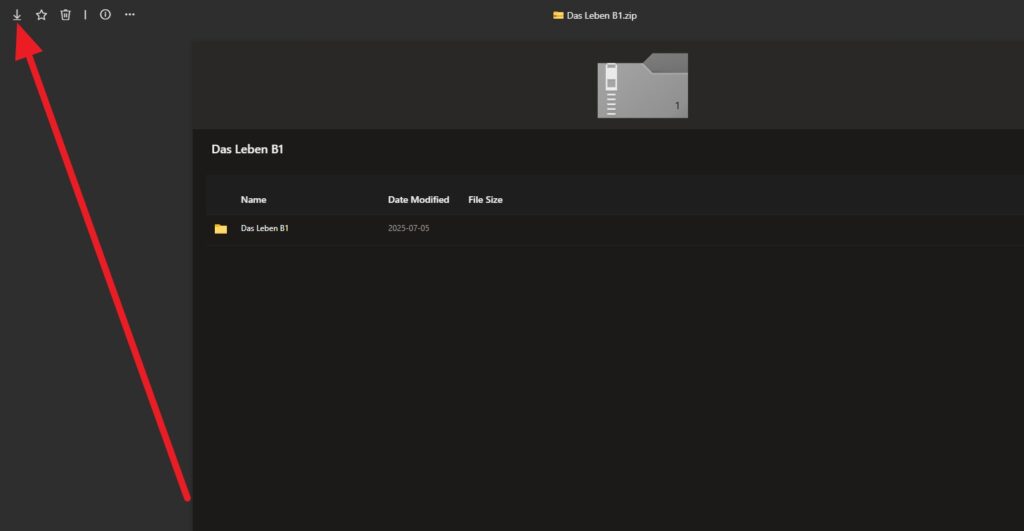Viewport: 1024px width, 531px height.
Task: Open file details info icon
Action: 105,14
